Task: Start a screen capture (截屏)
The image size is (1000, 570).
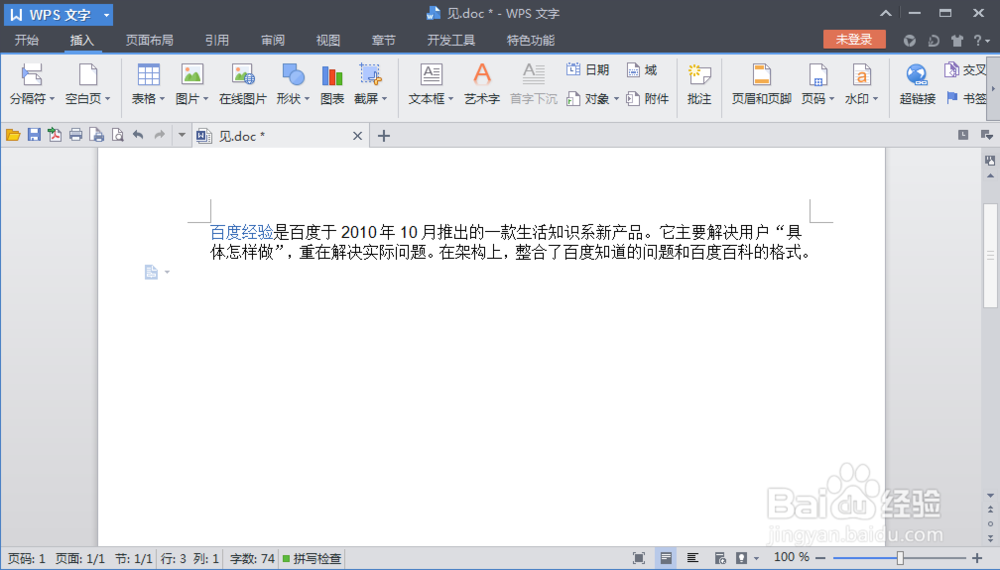Action: click(x=371, y=84)
